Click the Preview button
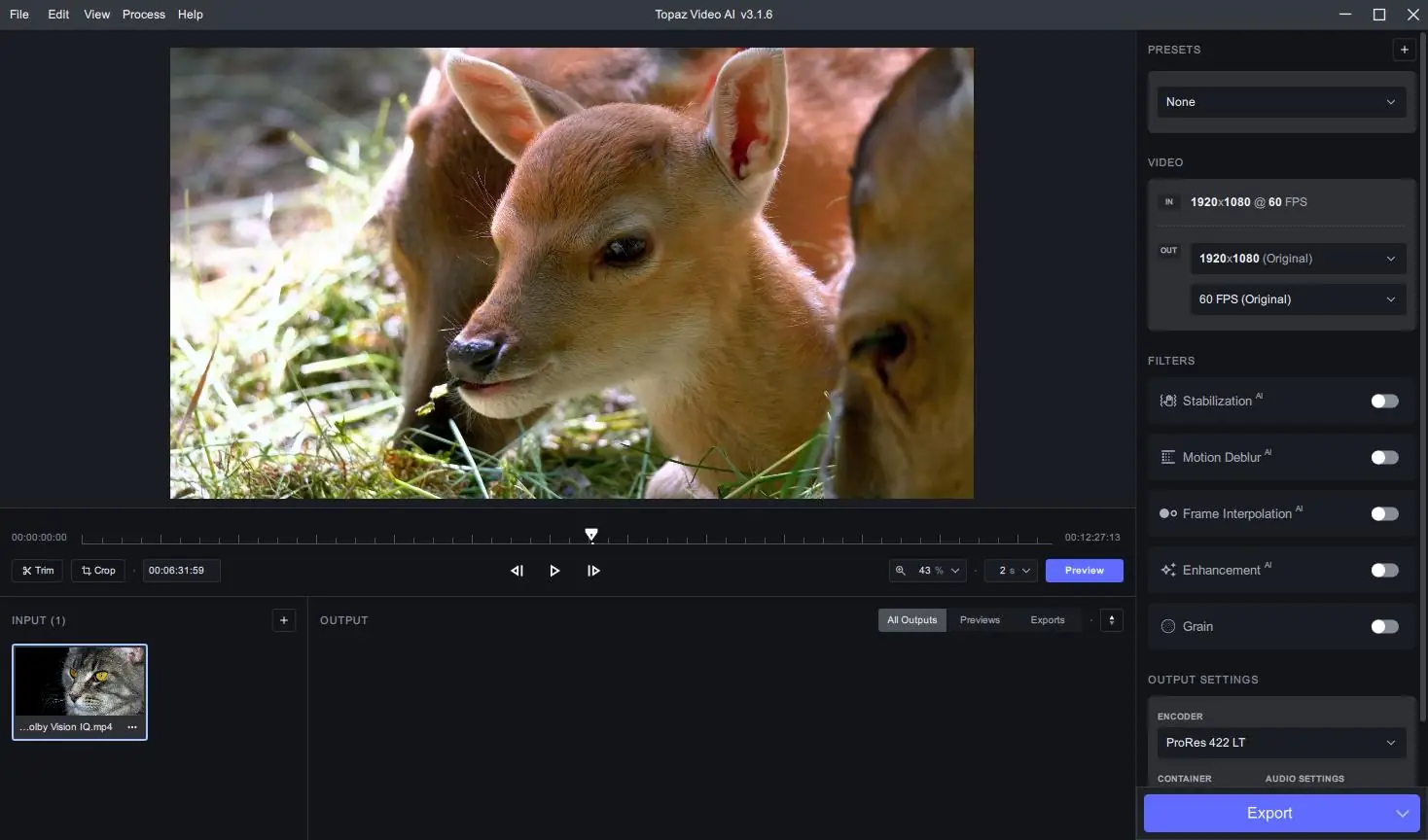 point(1085,571)
